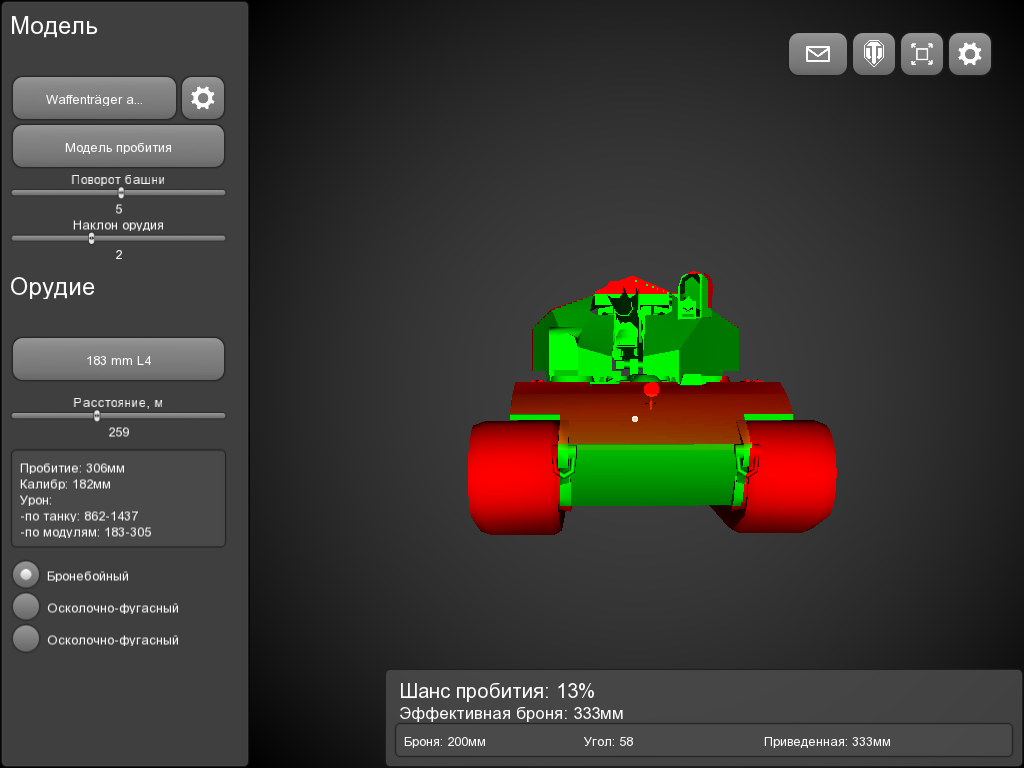The height and width of the screenshot is (768, 1024).
Task: Click the Модель пробития button
Action: (x=118, y=147)
